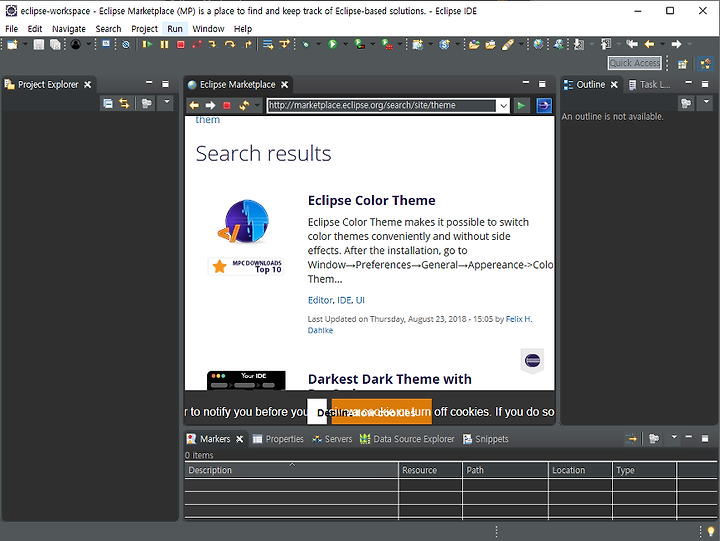Click the green Run launch icon

coord(332,45)
